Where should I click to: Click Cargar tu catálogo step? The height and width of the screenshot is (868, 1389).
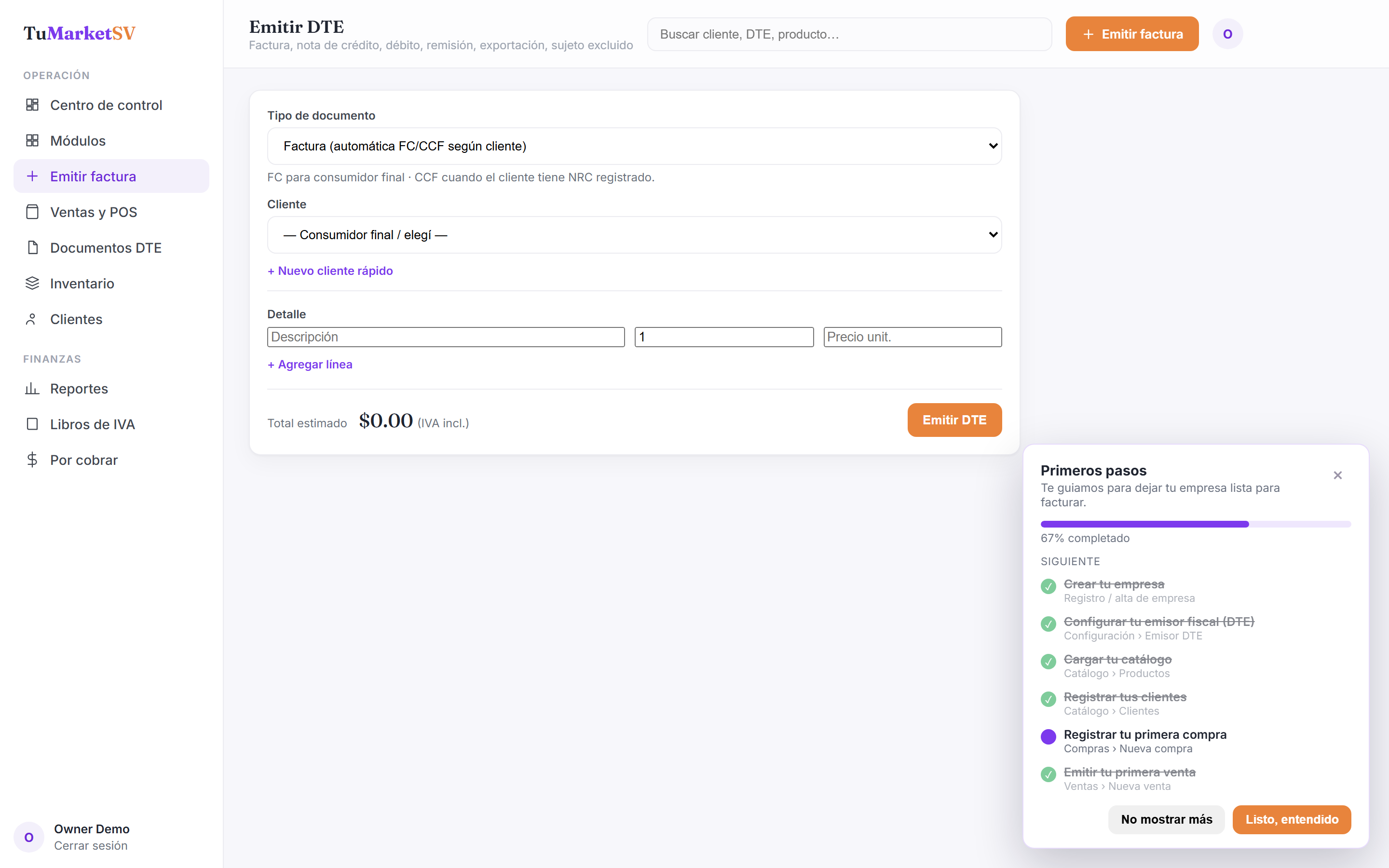coord(1117,659)
